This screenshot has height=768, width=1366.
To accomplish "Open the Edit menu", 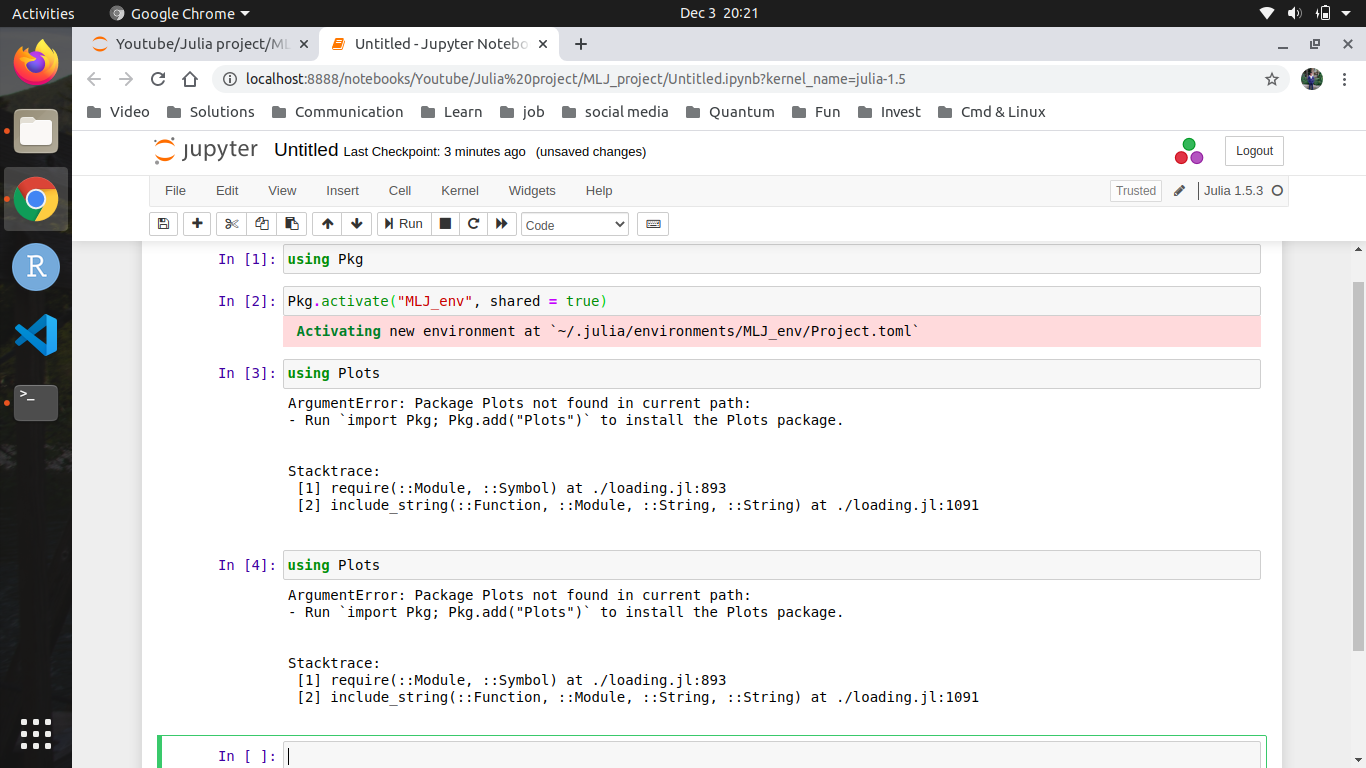I will click(227, 190).
